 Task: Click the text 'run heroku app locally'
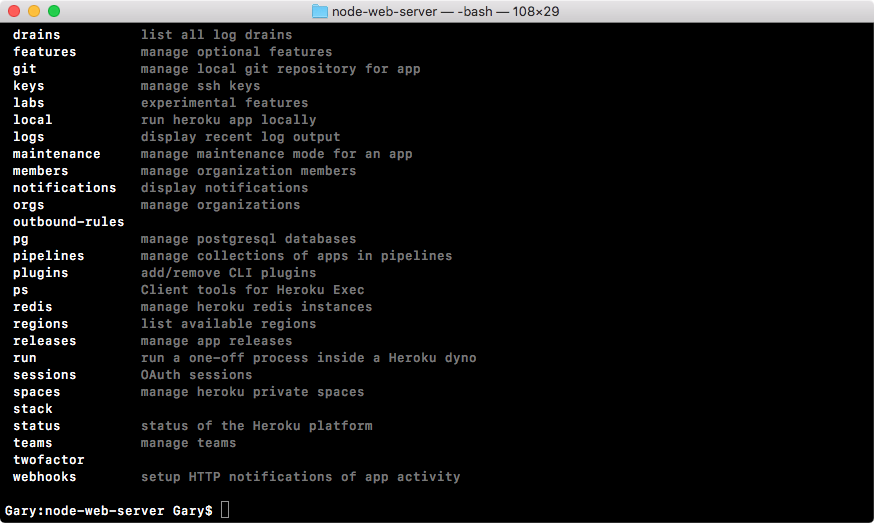(229, 120)
